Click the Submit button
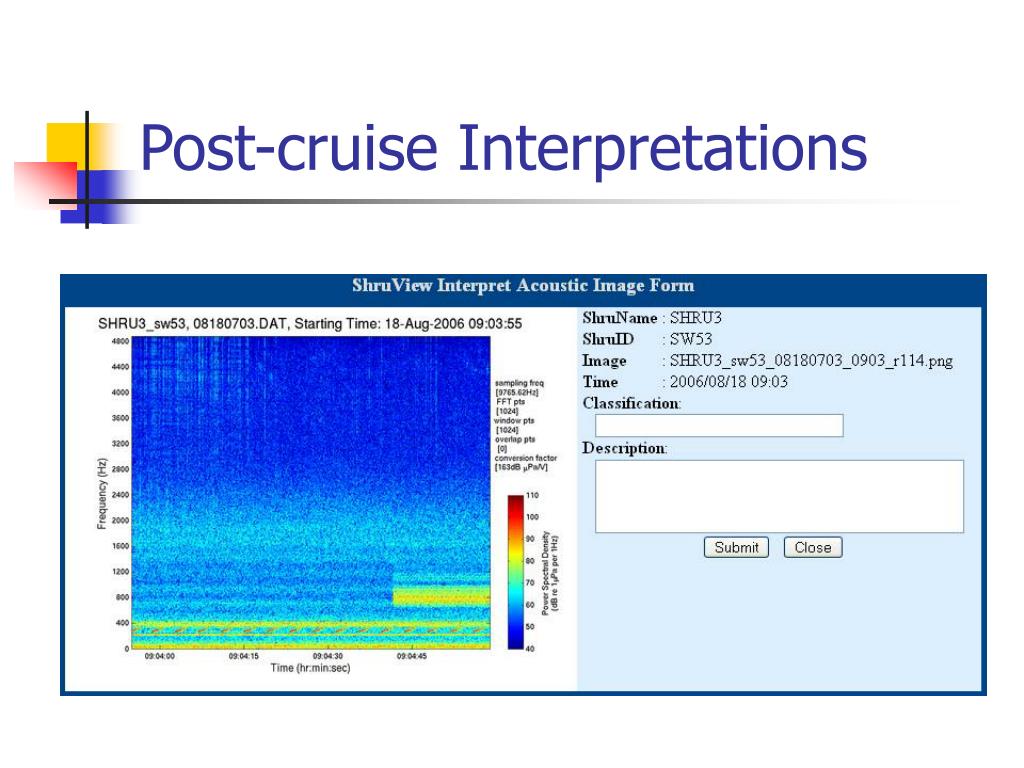This screenshot has height=768, width=1024. click(x=736, y=547)
